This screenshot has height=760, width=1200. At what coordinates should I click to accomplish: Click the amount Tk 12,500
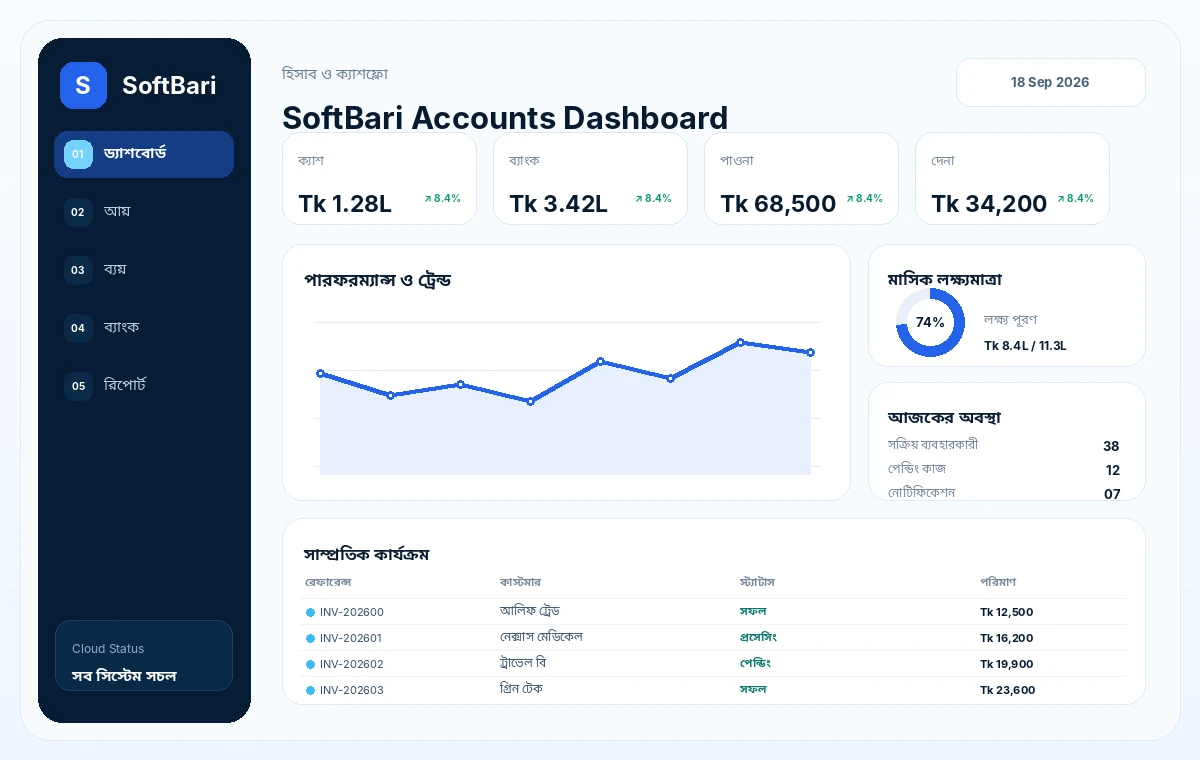(x=1007, y=612)
